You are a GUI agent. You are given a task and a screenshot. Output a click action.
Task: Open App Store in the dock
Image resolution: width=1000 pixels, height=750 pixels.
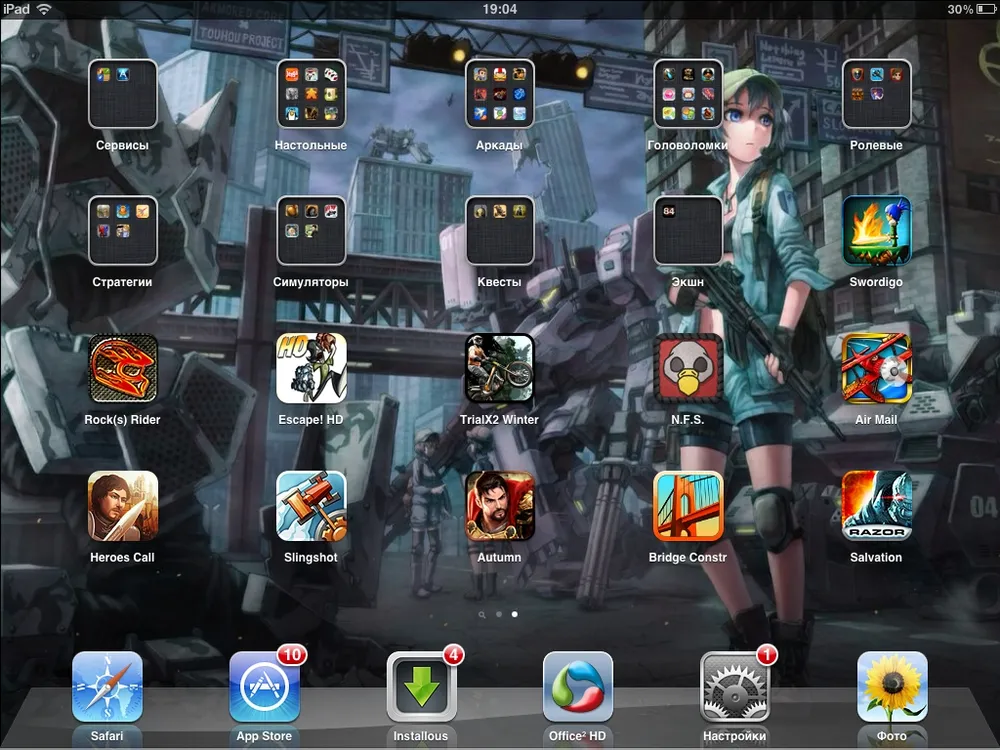coord(264,687)
